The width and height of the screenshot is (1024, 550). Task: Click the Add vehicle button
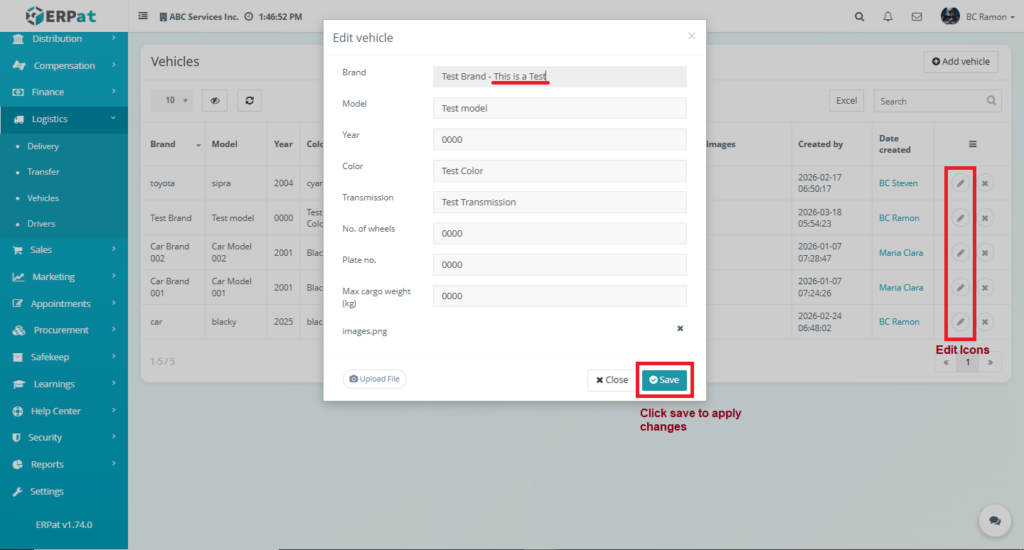pos(961,61)
